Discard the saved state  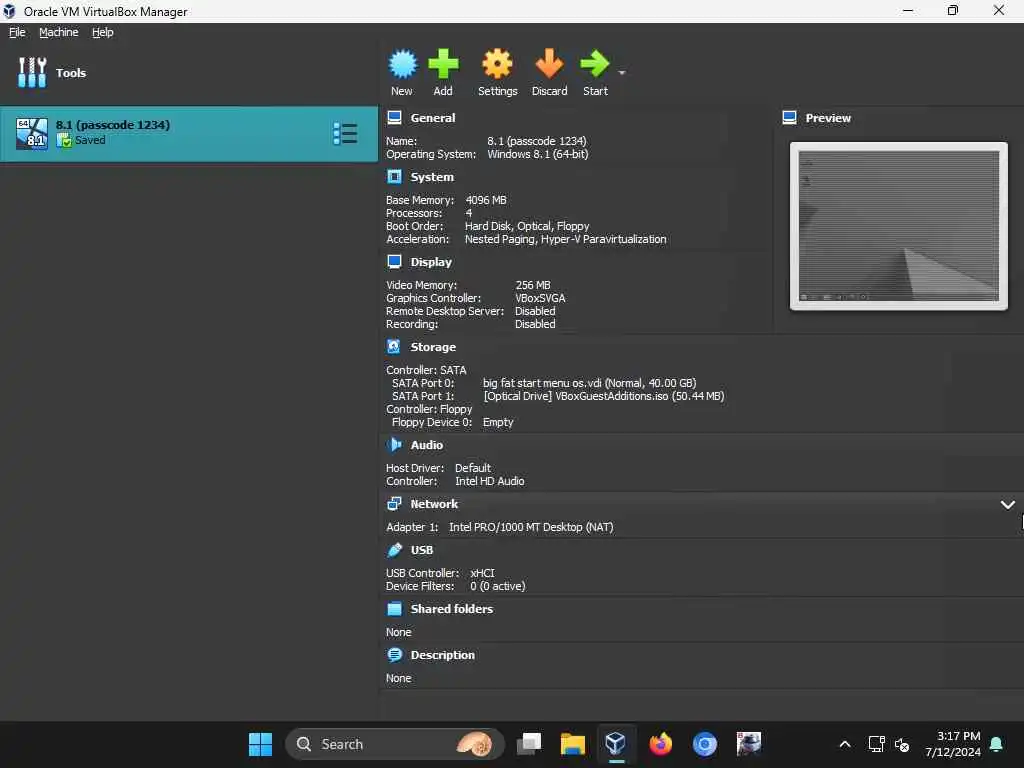click(549, 64)
